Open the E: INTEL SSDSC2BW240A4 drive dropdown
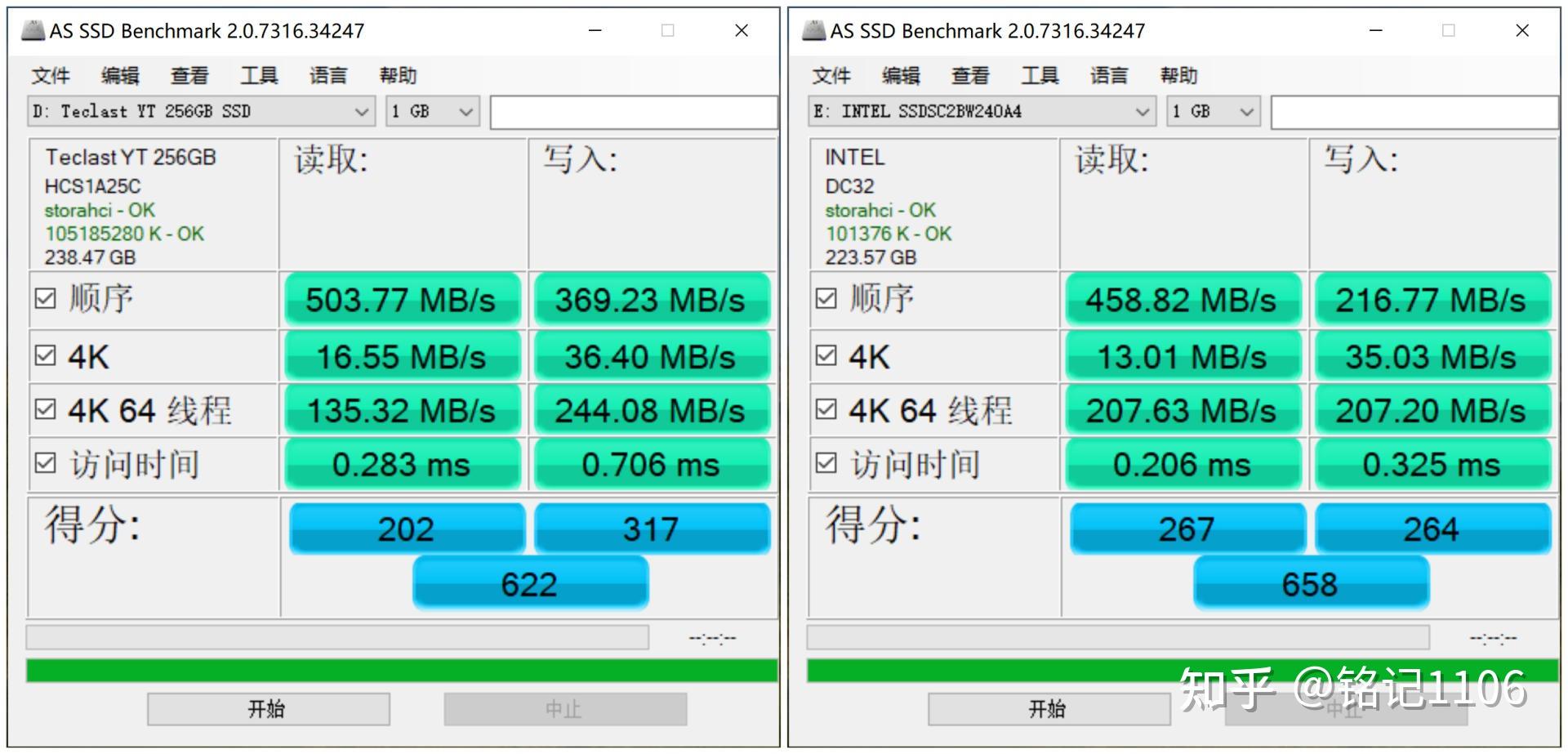1568x754 pixels. point(982,111)
